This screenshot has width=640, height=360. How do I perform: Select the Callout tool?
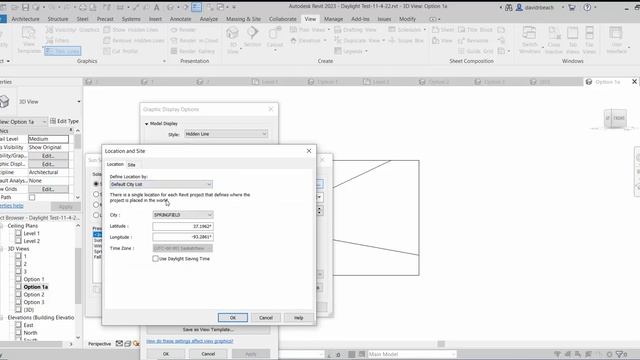[x=275, y=38]
